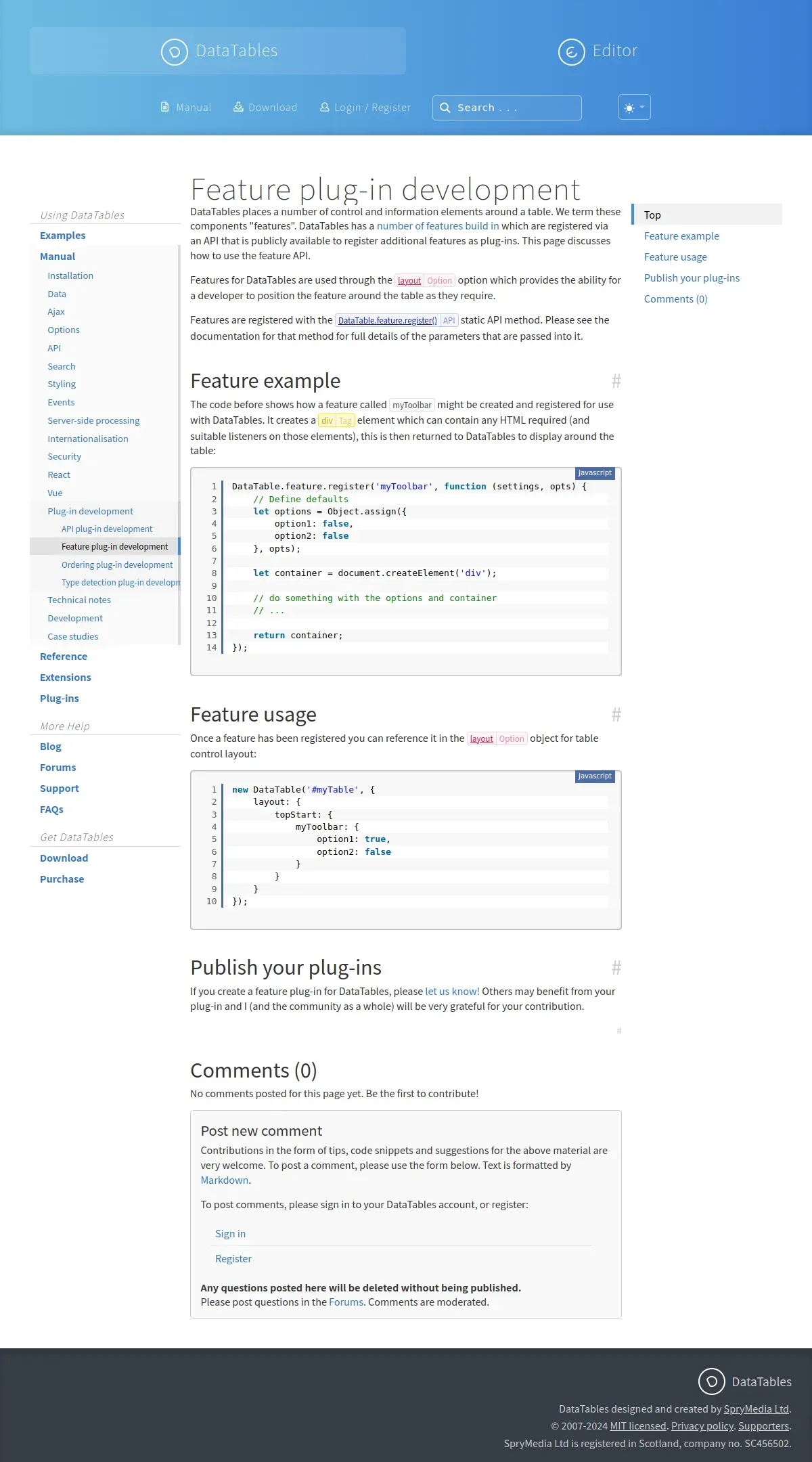This screenshot has width=812, height=1462.
Task: Open the Download link in top navbar
Action: (265, 108)
